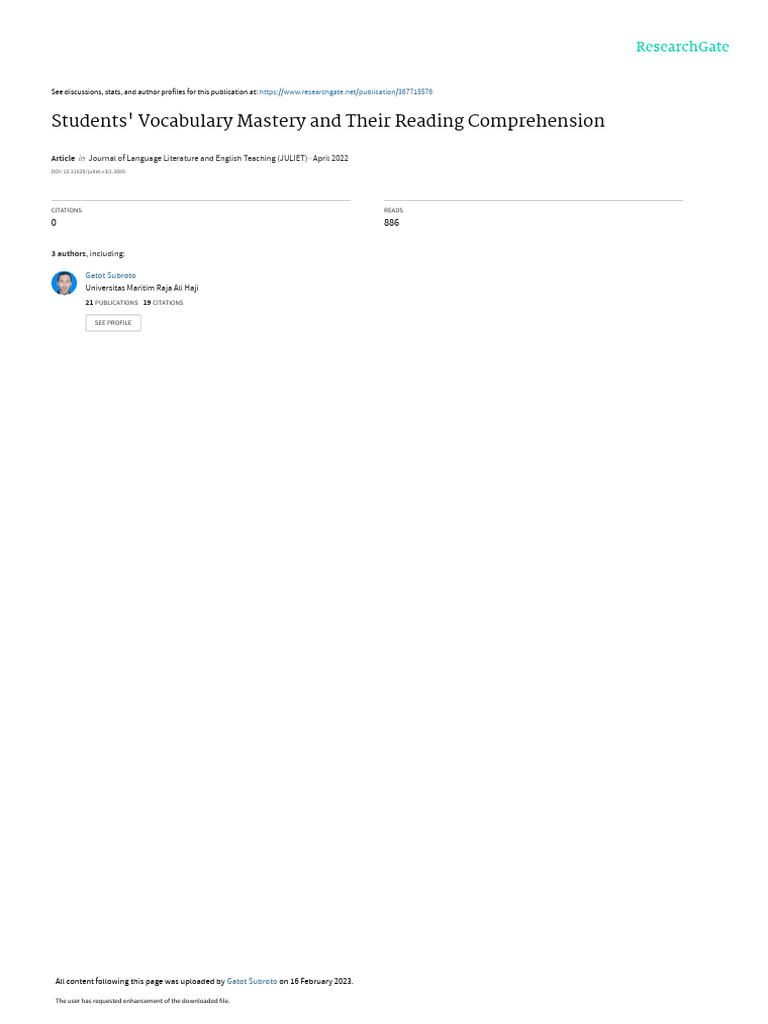768x1024 pixels.
Task: Click the READS heading label
Action: pos(393,210)
